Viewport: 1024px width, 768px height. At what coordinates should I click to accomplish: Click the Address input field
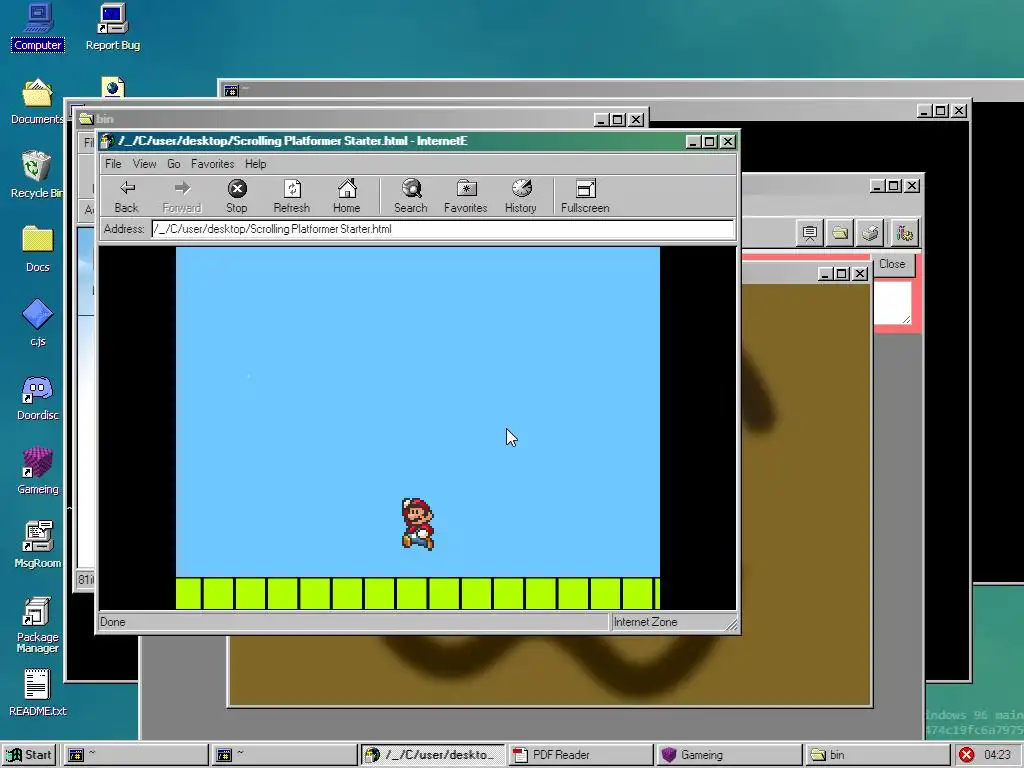(443, 229)
